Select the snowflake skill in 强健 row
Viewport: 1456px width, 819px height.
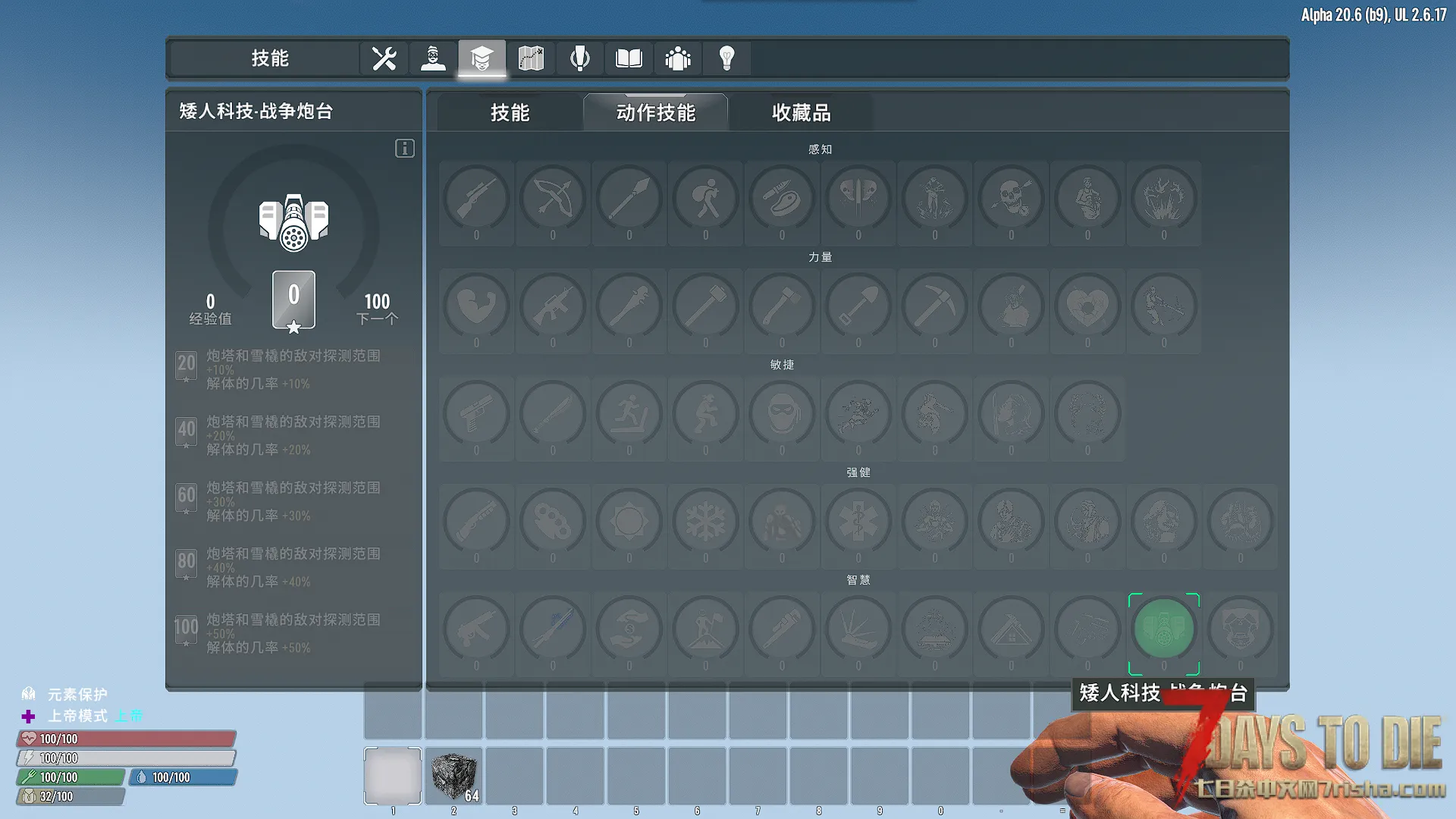705,525
